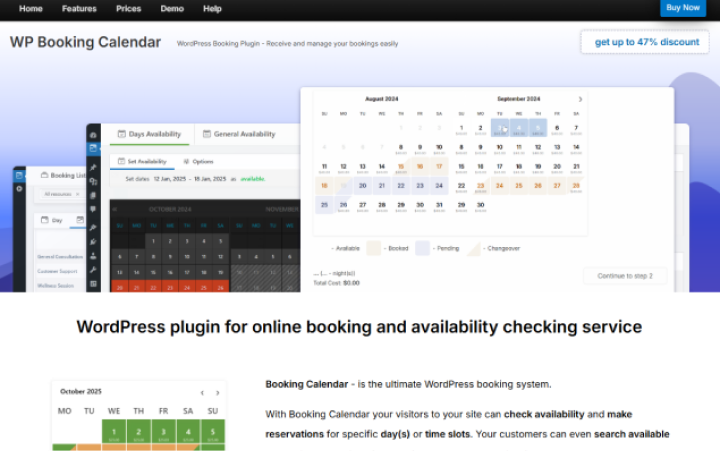Click the calendar icon next to Day
Screen dimensions: 720x451
(45, 220)
